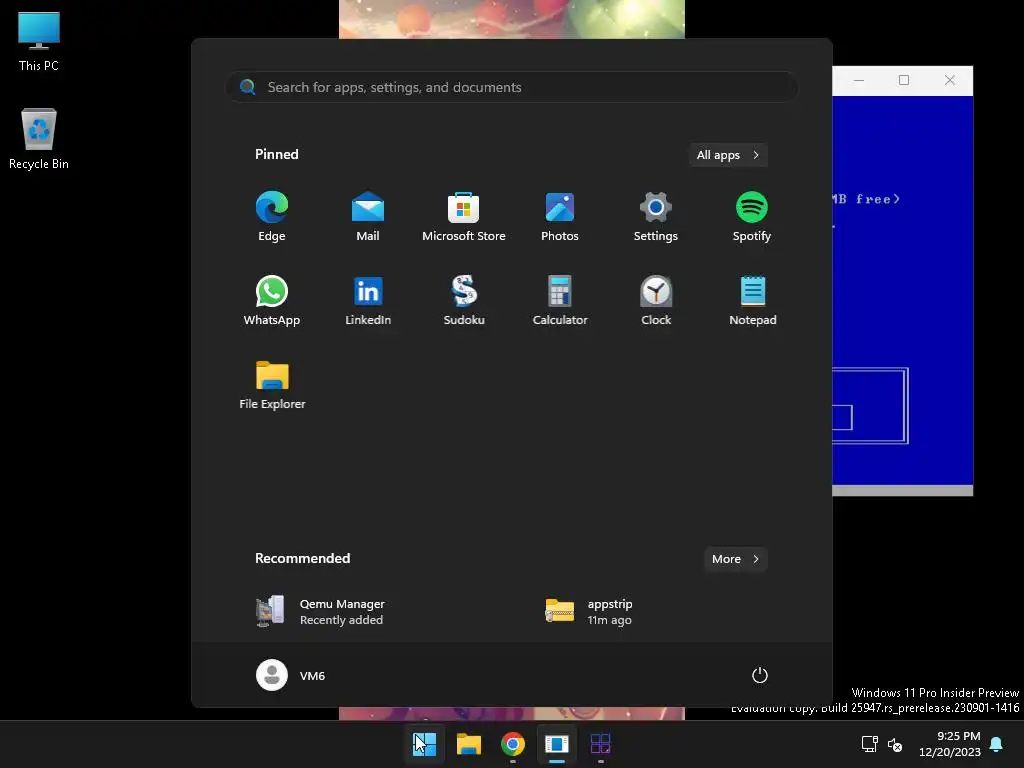This screenshot has width=1024, height=768.
Task: Open the network status tray icon
Action: (869, 744)
